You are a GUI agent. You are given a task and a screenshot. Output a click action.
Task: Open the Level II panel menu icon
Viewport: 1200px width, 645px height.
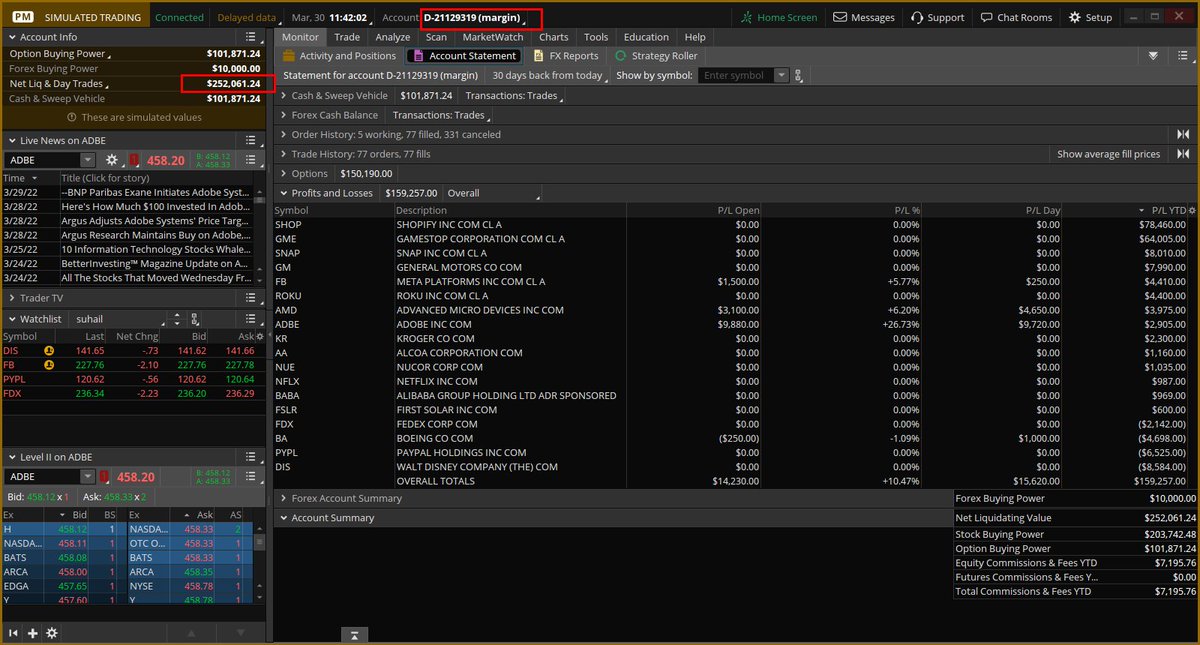click(253, 457)
